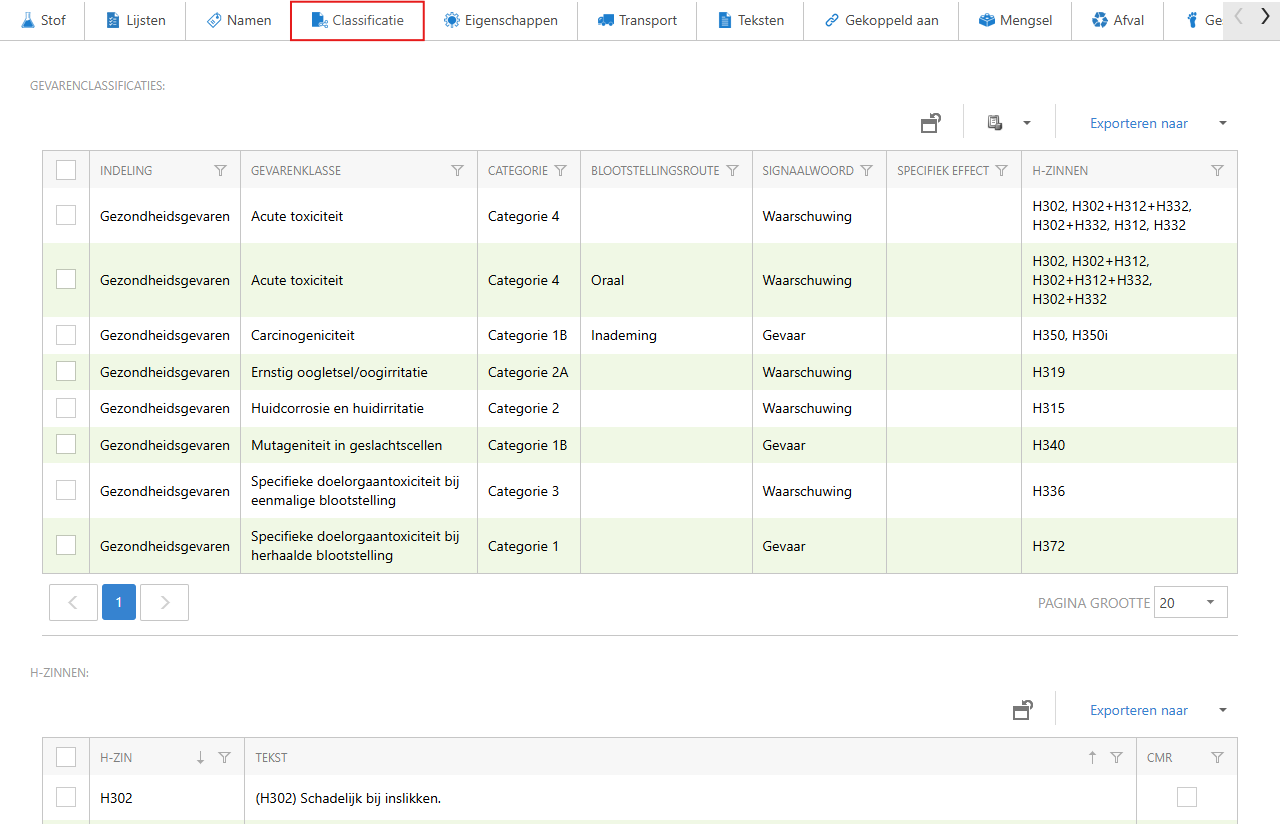The image size is (1280, 824).
Task: Click the reset layout icon above Gevarenclassificaties table
Action: tap(930, 123)
